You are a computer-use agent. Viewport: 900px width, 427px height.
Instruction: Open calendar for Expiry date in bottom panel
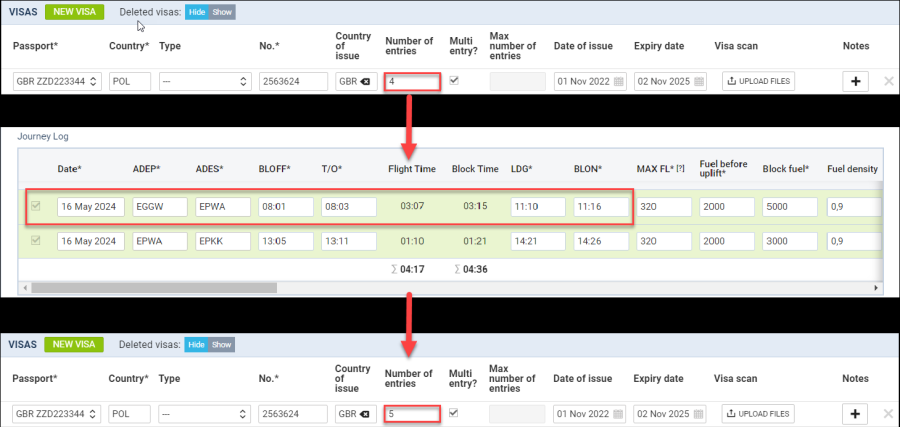coord(699,413)
